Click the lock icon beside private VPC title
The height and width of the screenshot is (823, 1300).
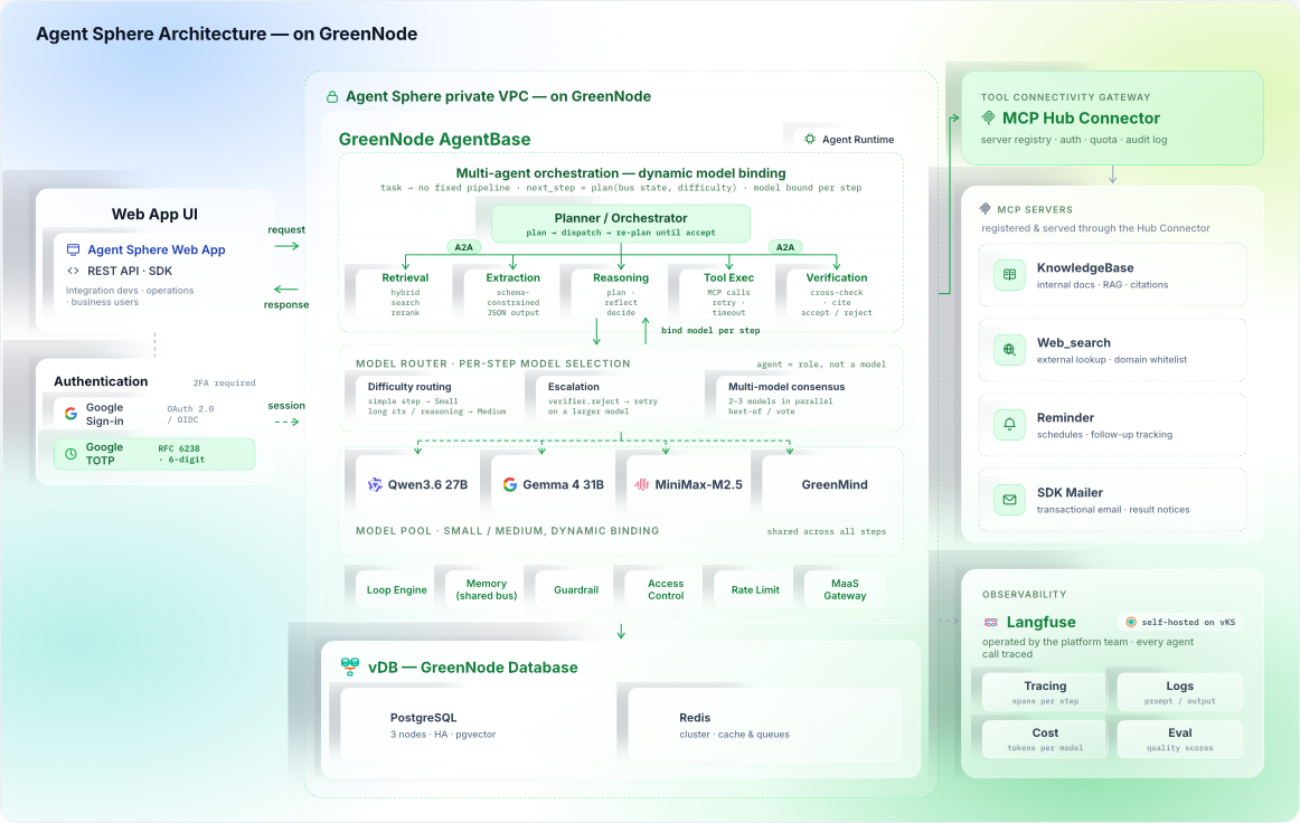[332, 97]
